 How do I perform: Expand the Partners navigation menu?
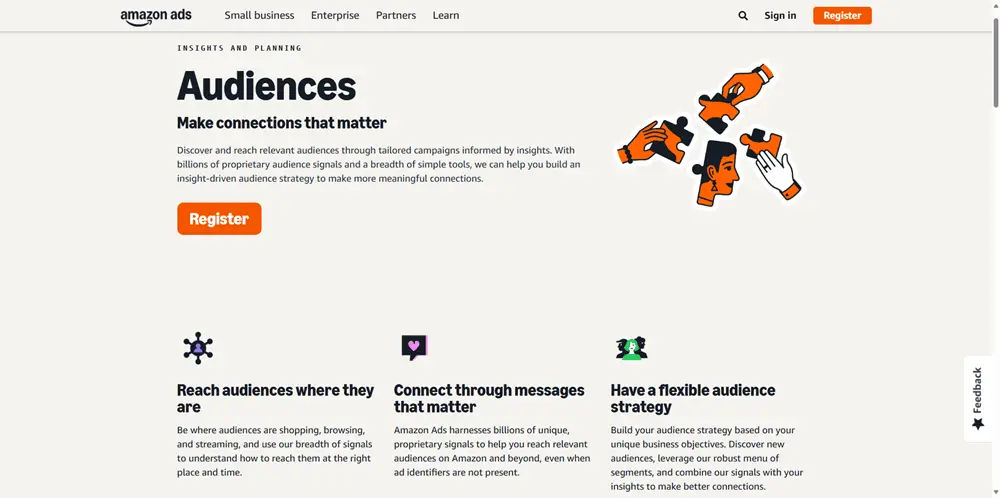(396, 16)
